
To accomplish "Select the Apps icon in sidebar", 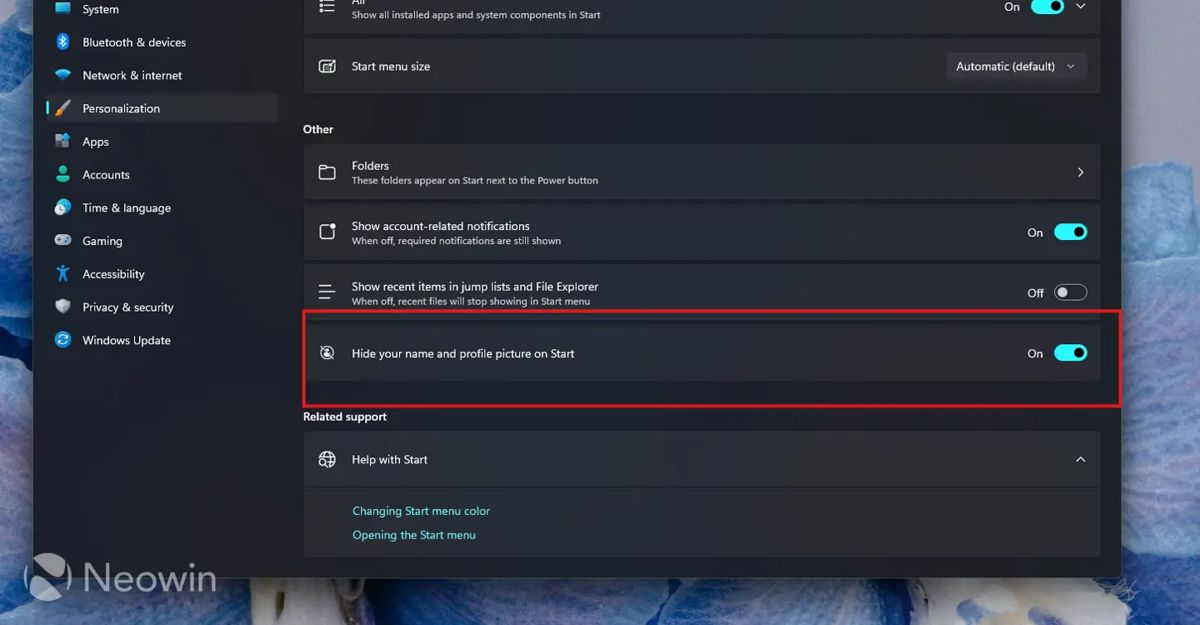I will coord(63,141).
